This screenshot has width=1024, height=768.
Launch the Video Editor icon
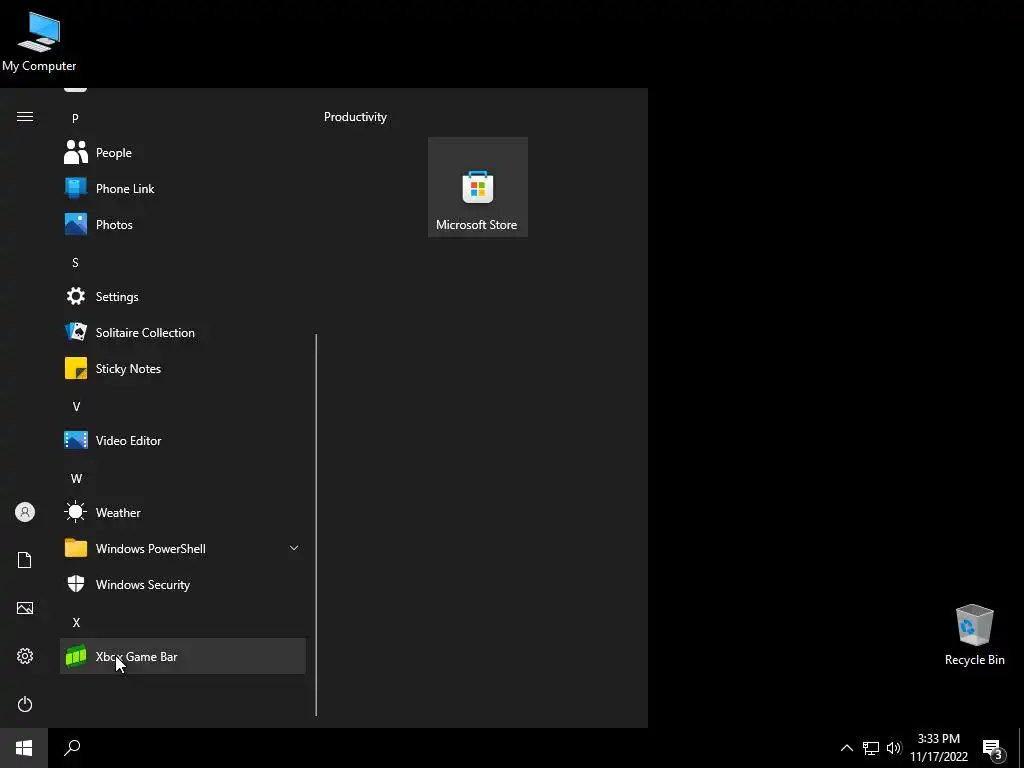(76, 440)
